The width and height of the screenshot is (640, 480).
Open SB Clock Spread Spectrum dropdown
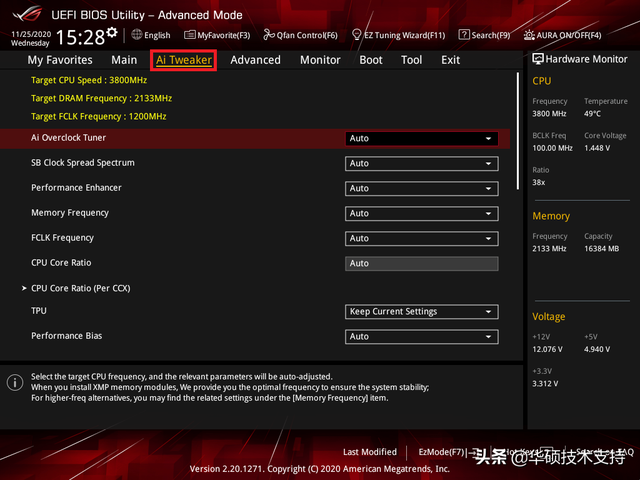[x=422, y=164]
